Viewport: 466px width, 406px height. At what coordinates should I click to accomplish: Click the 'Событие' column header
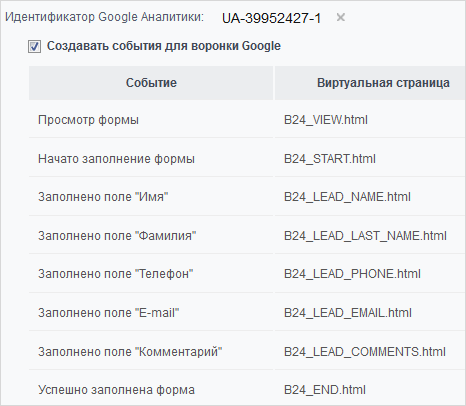151,83
